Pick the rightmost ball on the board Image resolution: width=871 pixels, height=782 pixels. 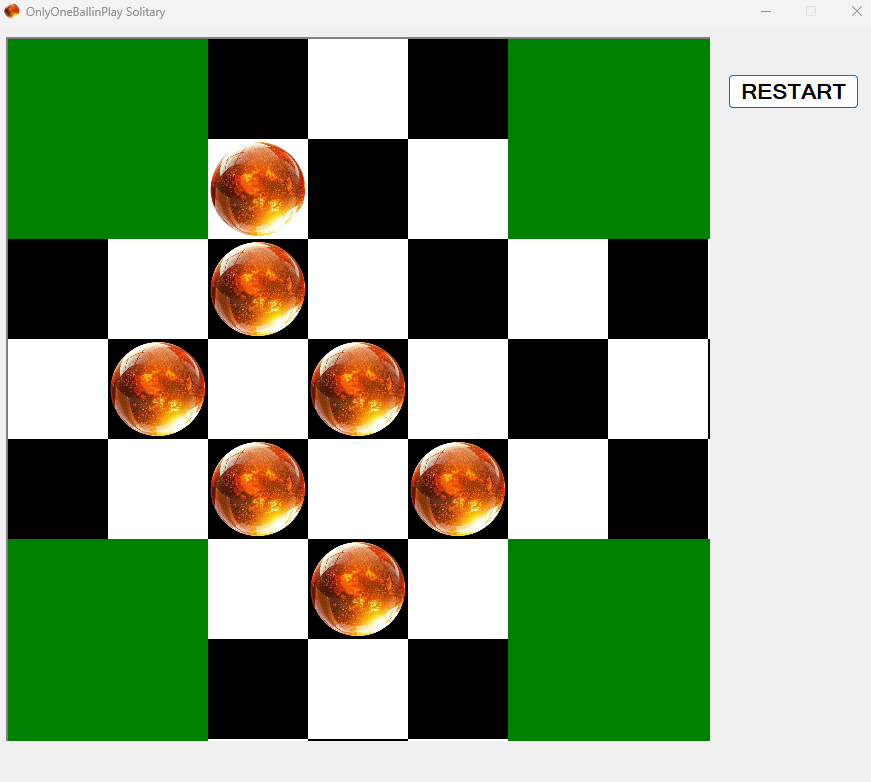click(x=458, y=488)
